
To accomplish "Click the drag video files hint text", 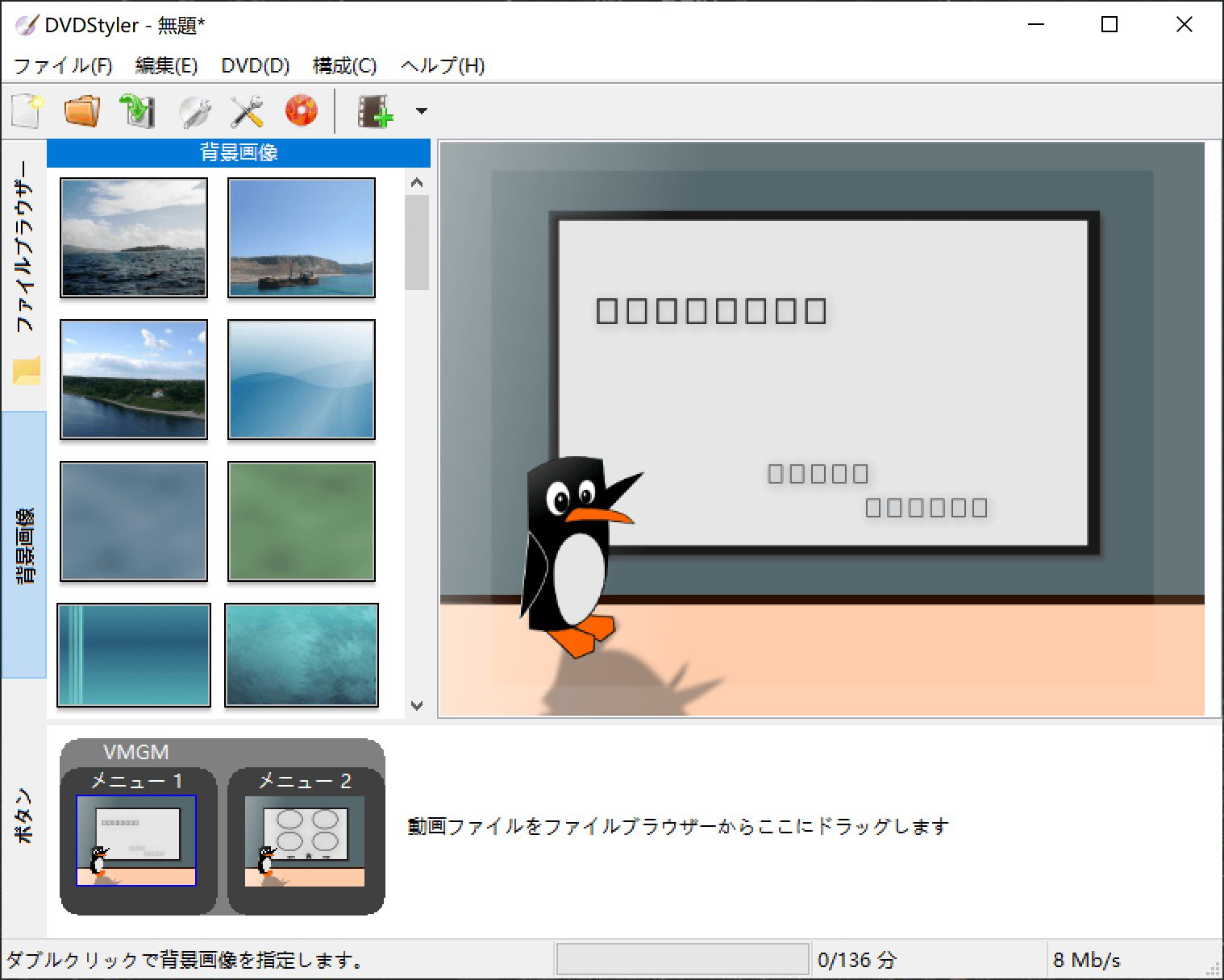I will pyautogui.click(x=678, y=827).
